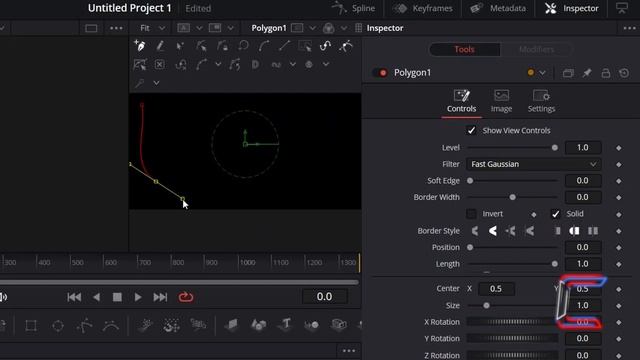Click the Border Width slider handle

click(x=512, y=197)
